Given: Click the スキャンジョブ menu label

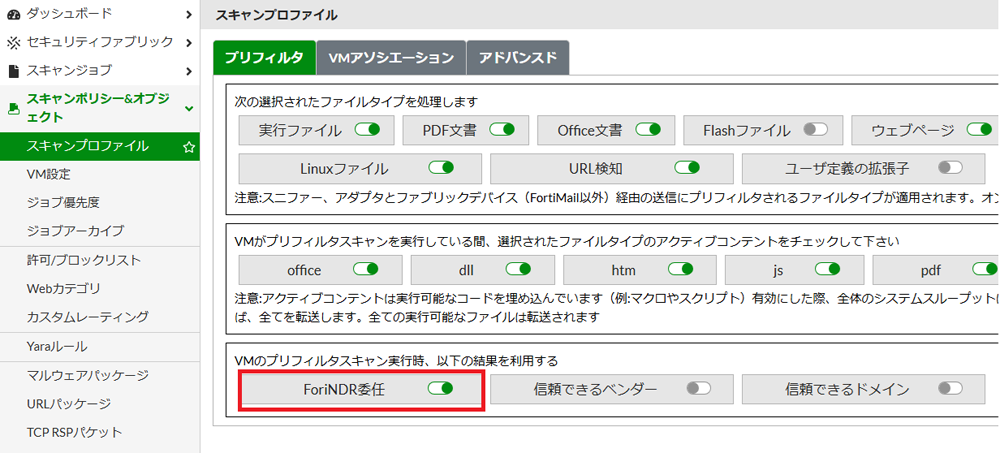Looking at the screenshot, I should (69, 70).
